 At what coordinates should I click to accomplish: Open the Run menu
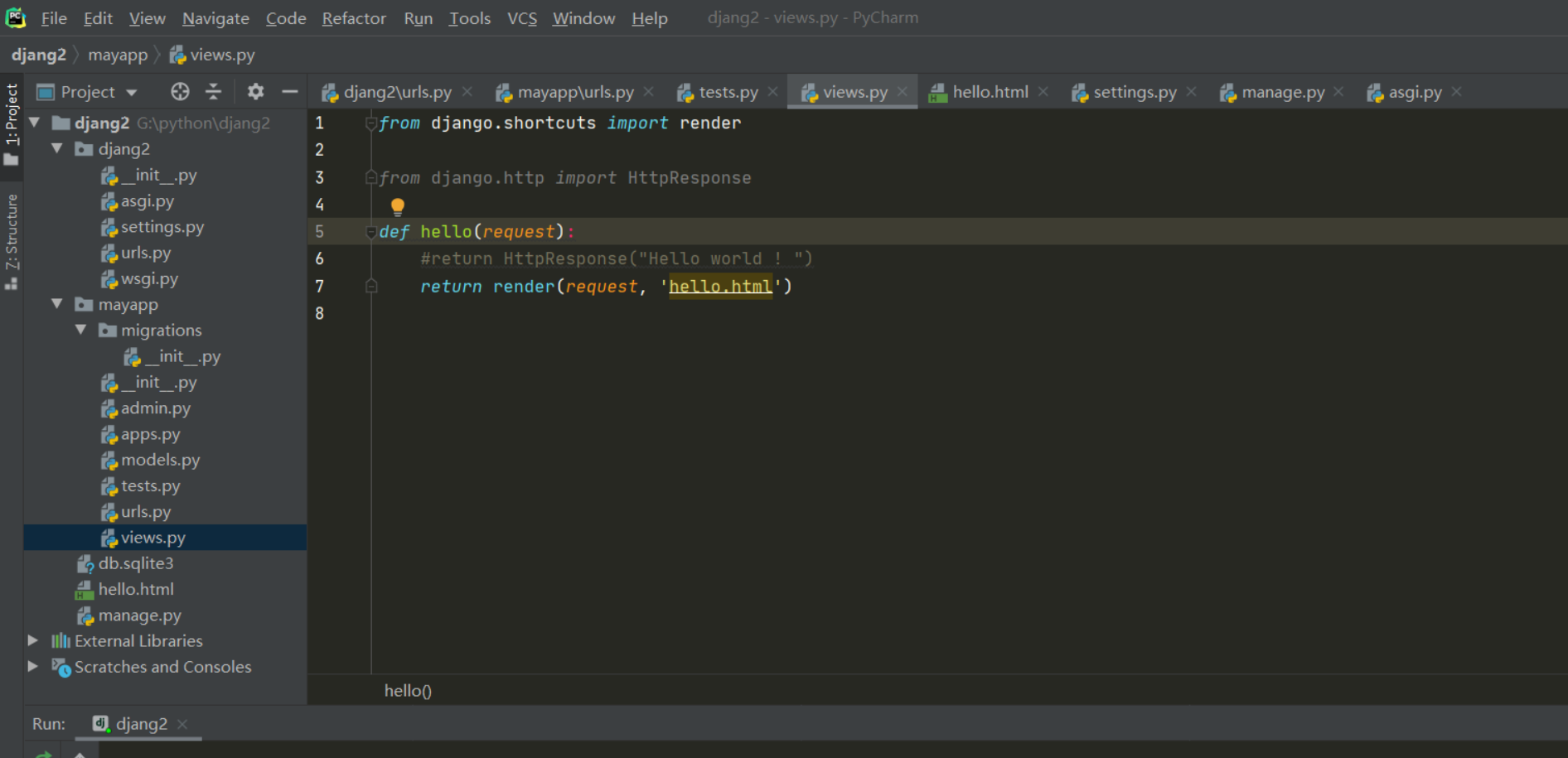click(419, 18)
